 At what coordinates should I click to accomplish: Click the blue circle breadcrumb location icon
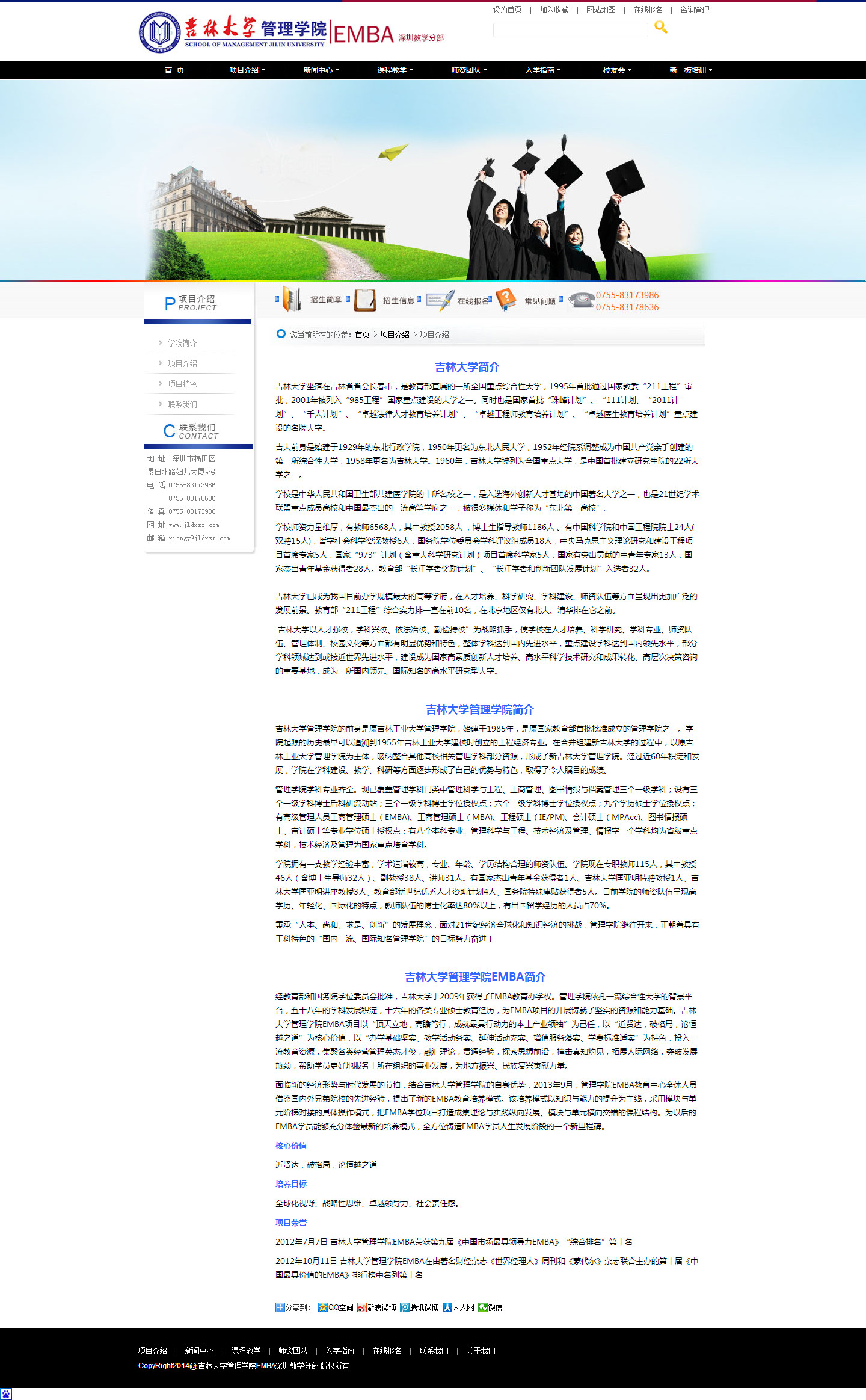281,333
